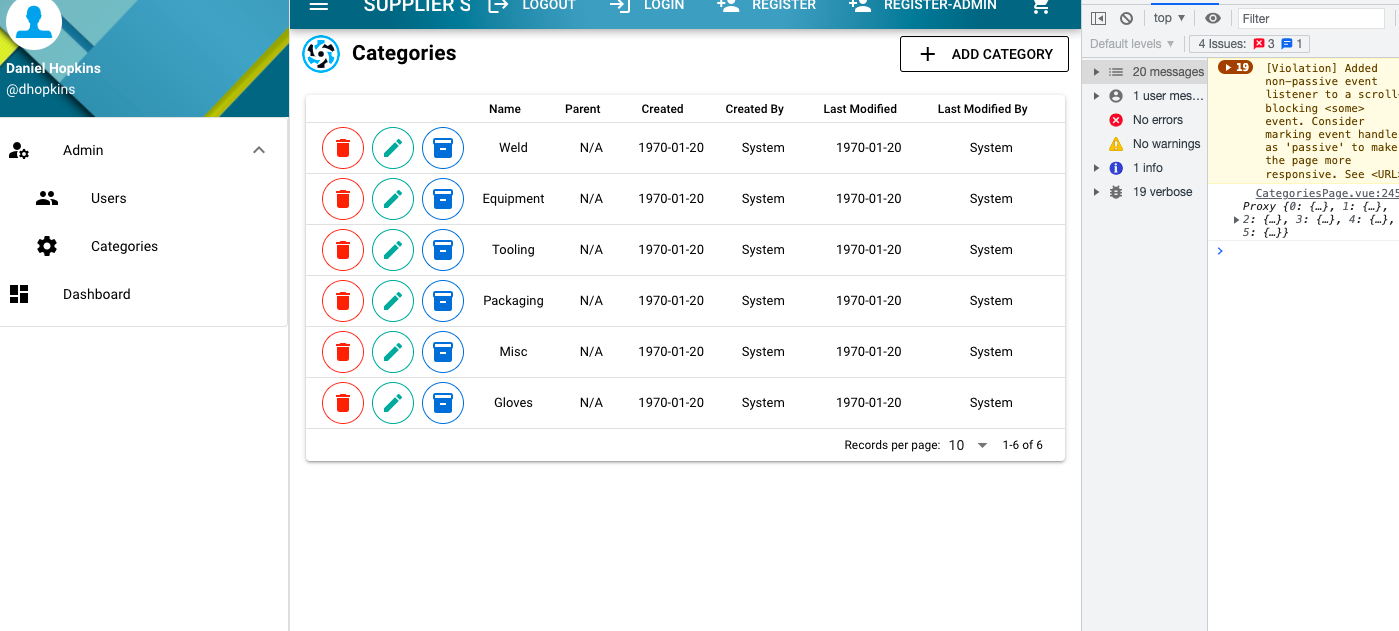1399x631 pixels.
Task: Expand the 1 info group
Action: pyautogui.click(x=1097, y=168)
